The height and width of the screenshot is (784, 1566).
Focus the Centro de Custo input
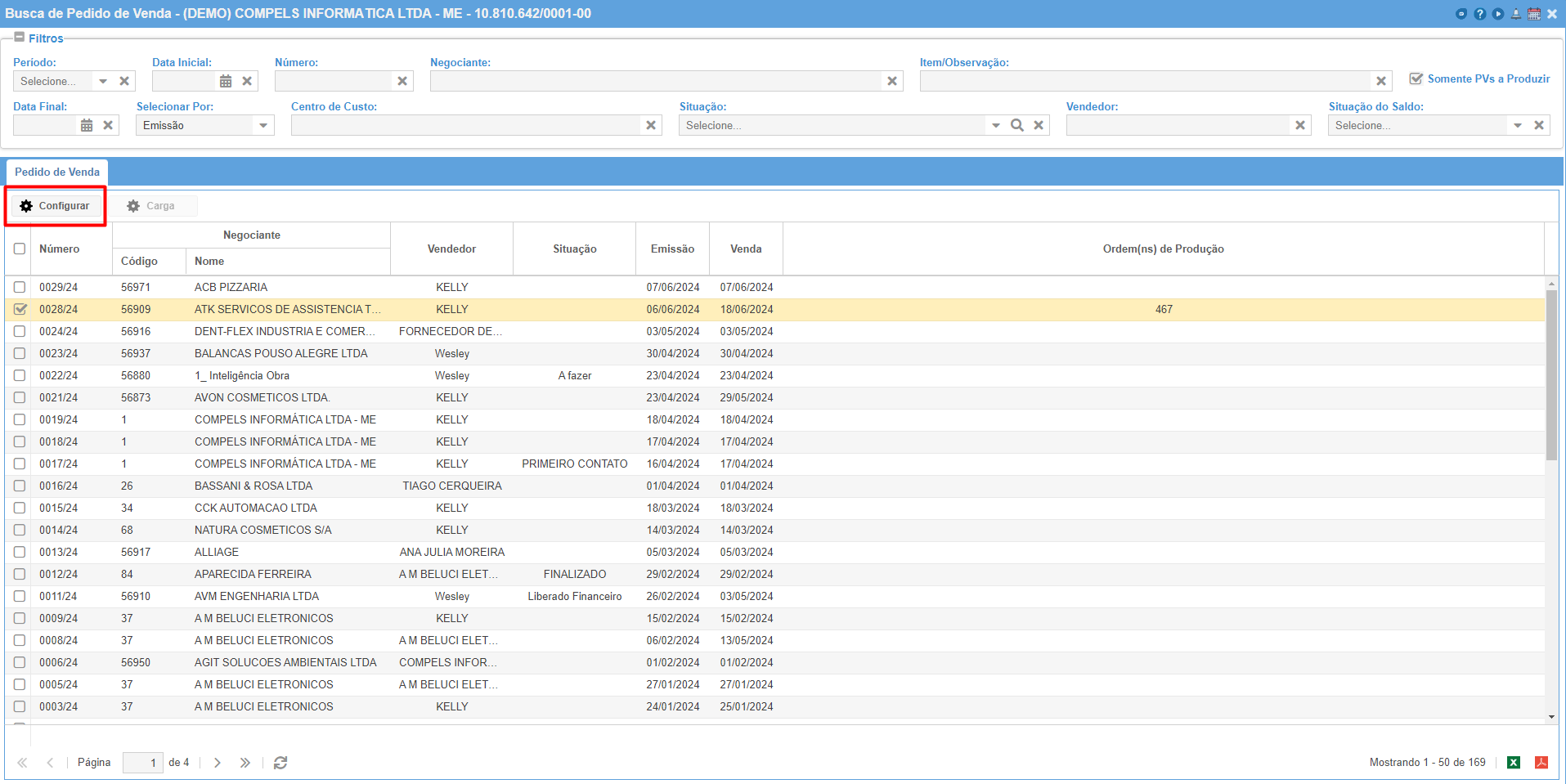[466, 125]
